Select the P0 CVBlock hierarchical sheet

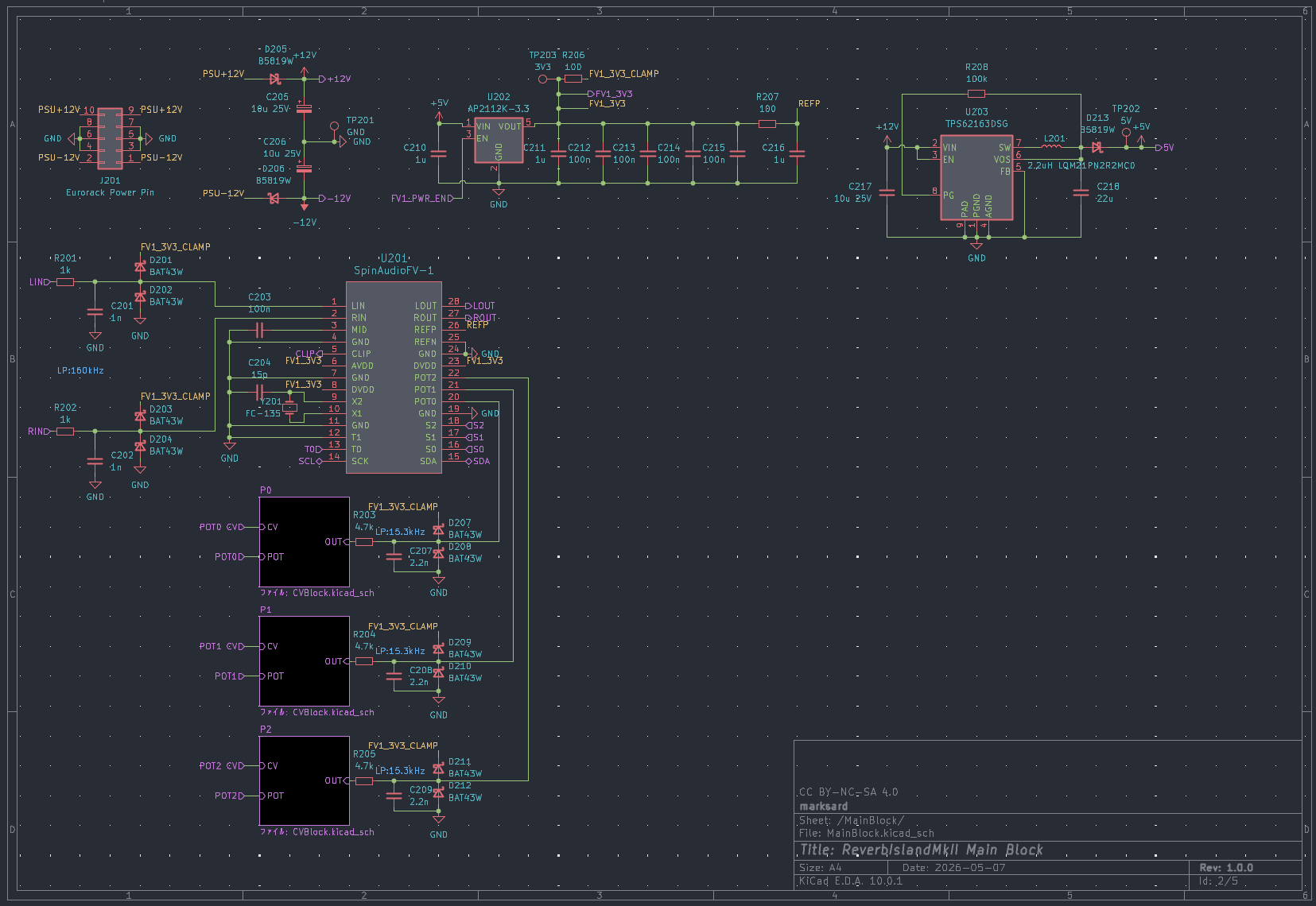305,542
